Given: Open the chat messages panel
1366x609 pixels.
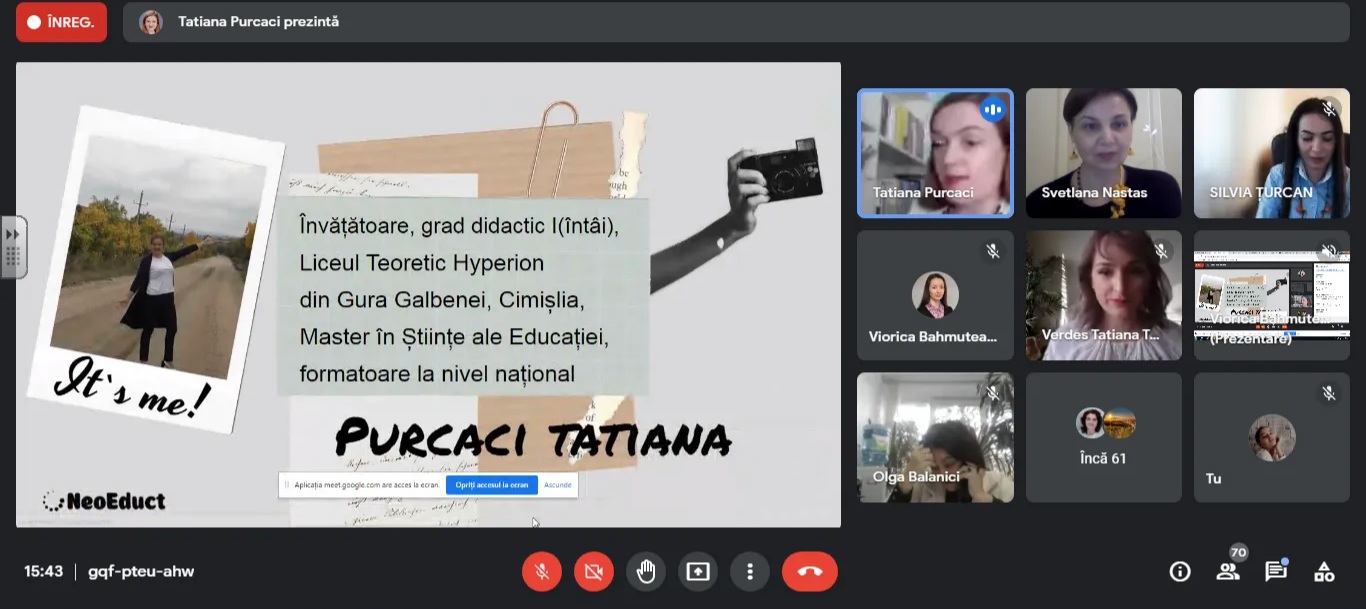Looking at the screenshot, I should pyautogui.click(x=1276, y=572).
